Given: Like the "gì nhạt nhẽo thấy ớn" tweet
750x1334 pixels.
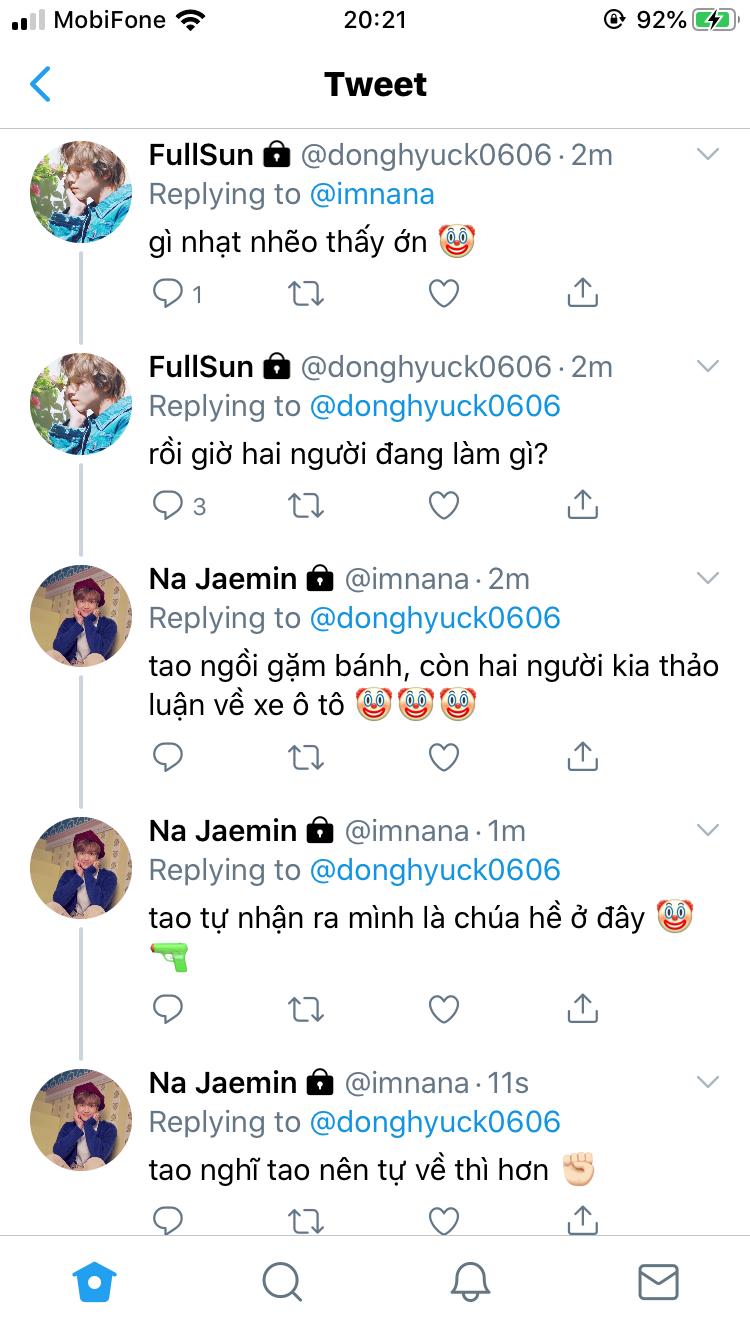Looking at the screenshot, I should [443, 293].
